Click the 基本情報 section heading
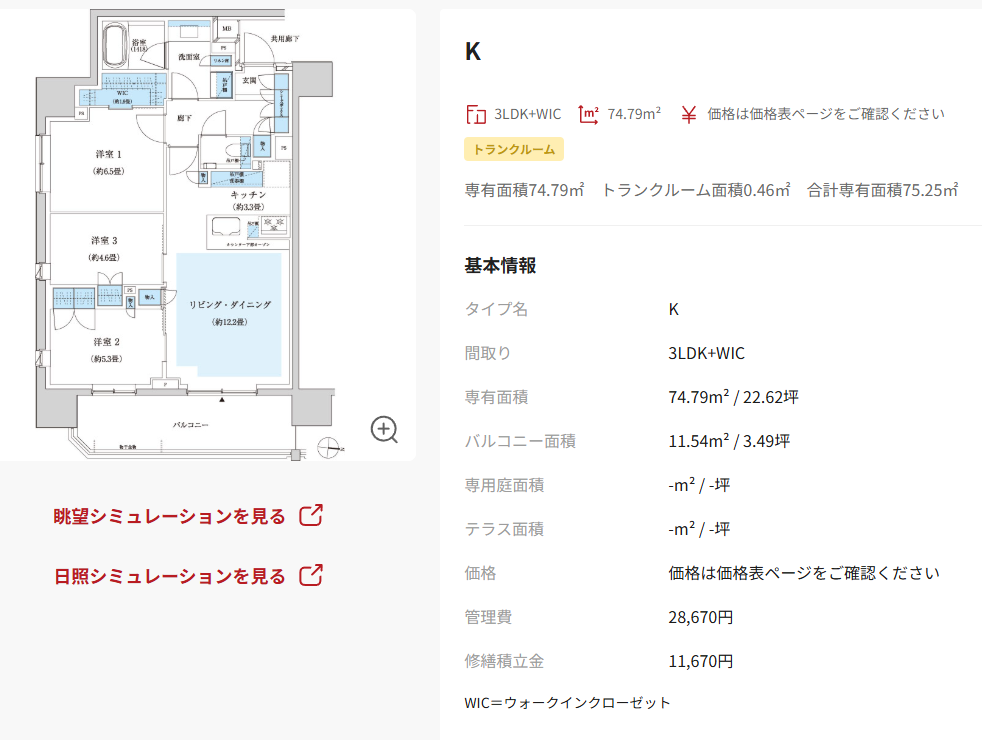This screenshot has height=740, width=982. click(500, 266)
